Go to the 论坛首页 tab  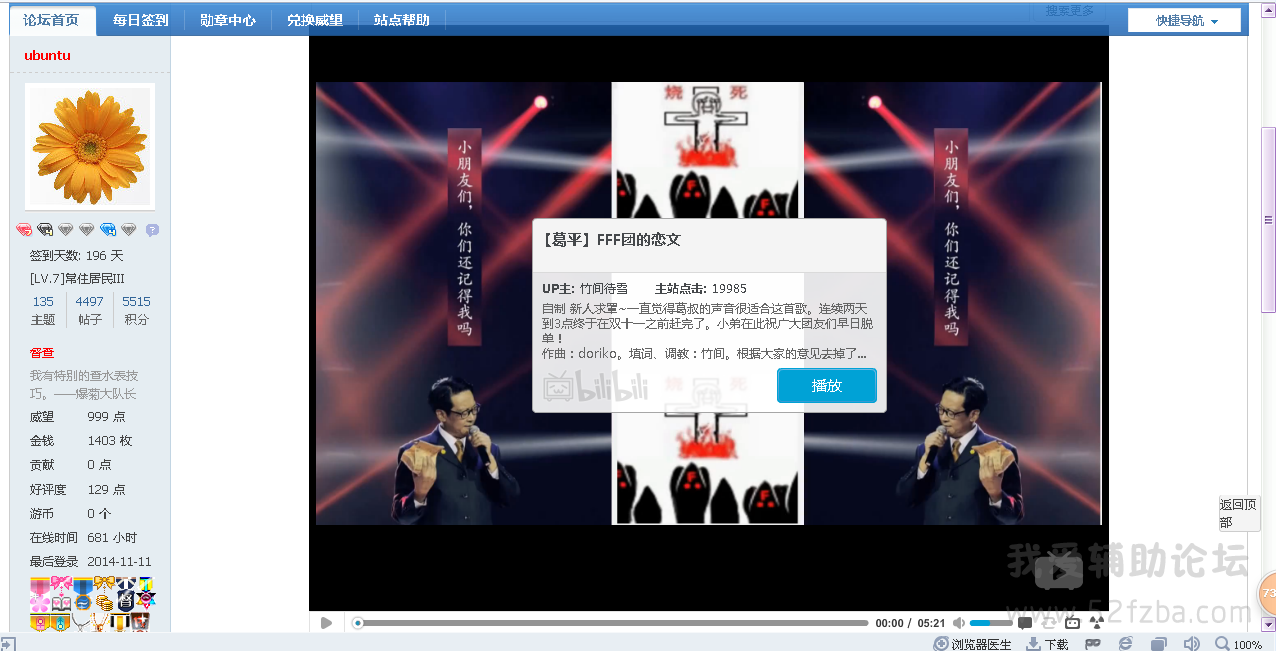click(52, 20)
